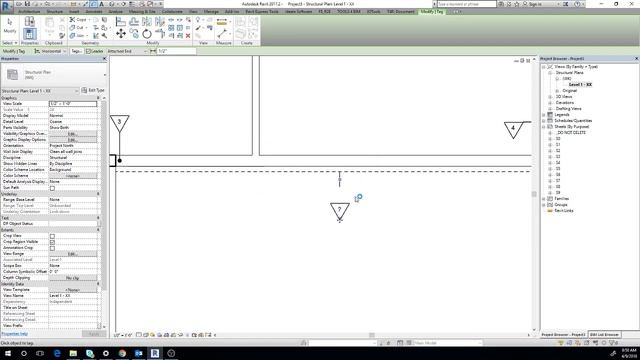The width and height of the screenshot is (640, 360).
Task: Open the Architecture ribbon tab
Action: (29, 12)
